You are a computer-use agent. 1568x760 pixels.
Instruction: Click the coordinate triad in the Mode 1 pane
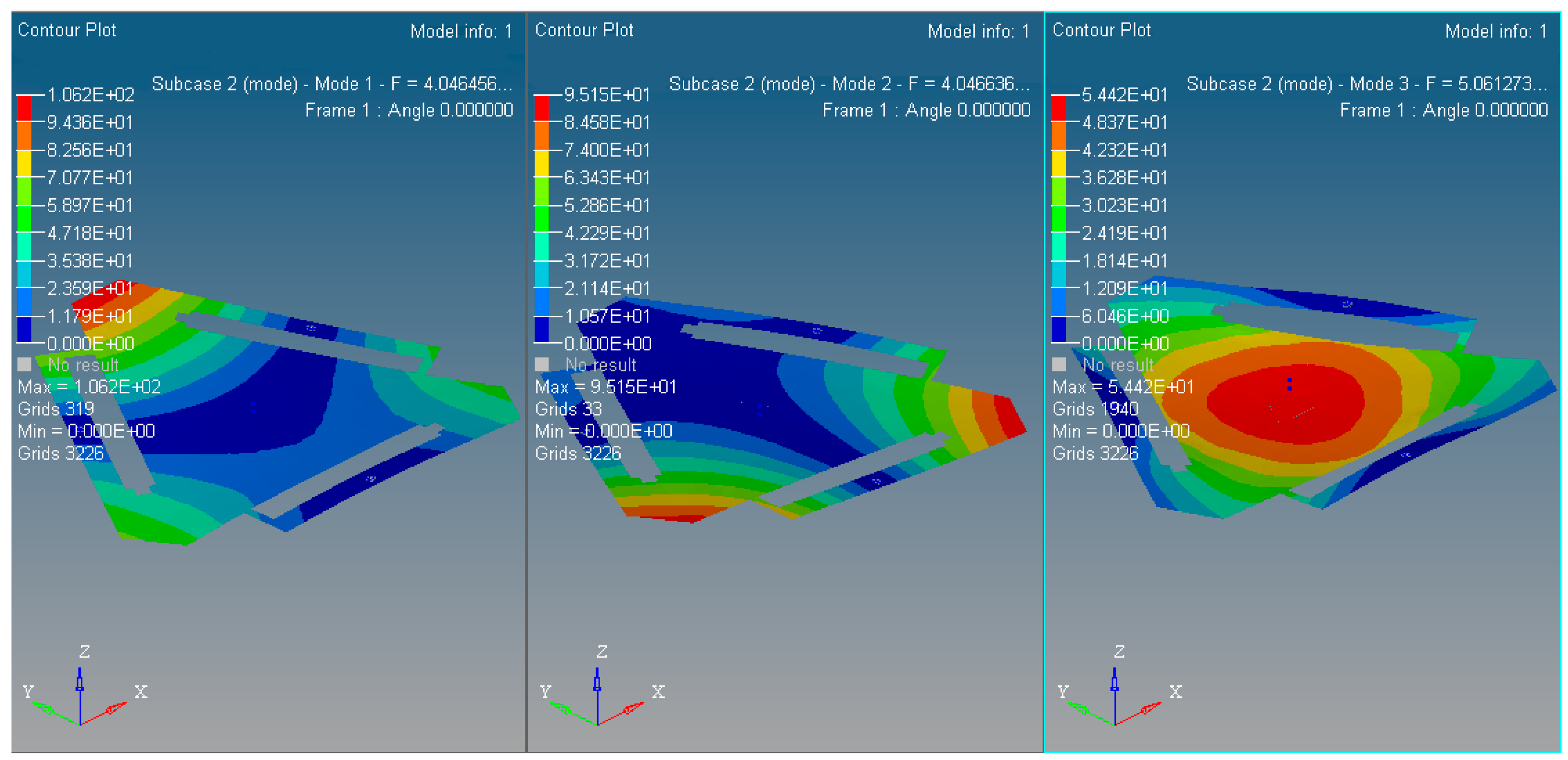click(x=80, y=700)
